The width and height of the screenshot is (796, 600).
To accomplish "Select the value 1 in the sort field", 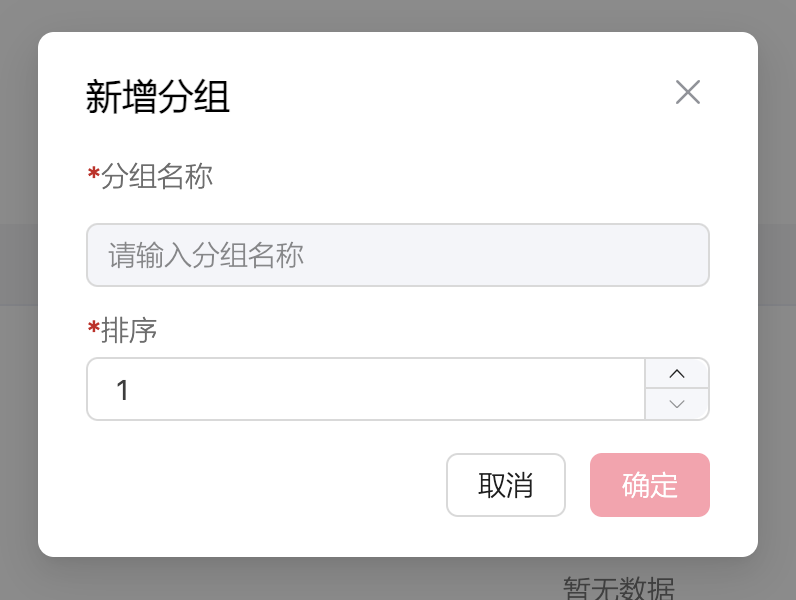I will (x=123, y=390).
